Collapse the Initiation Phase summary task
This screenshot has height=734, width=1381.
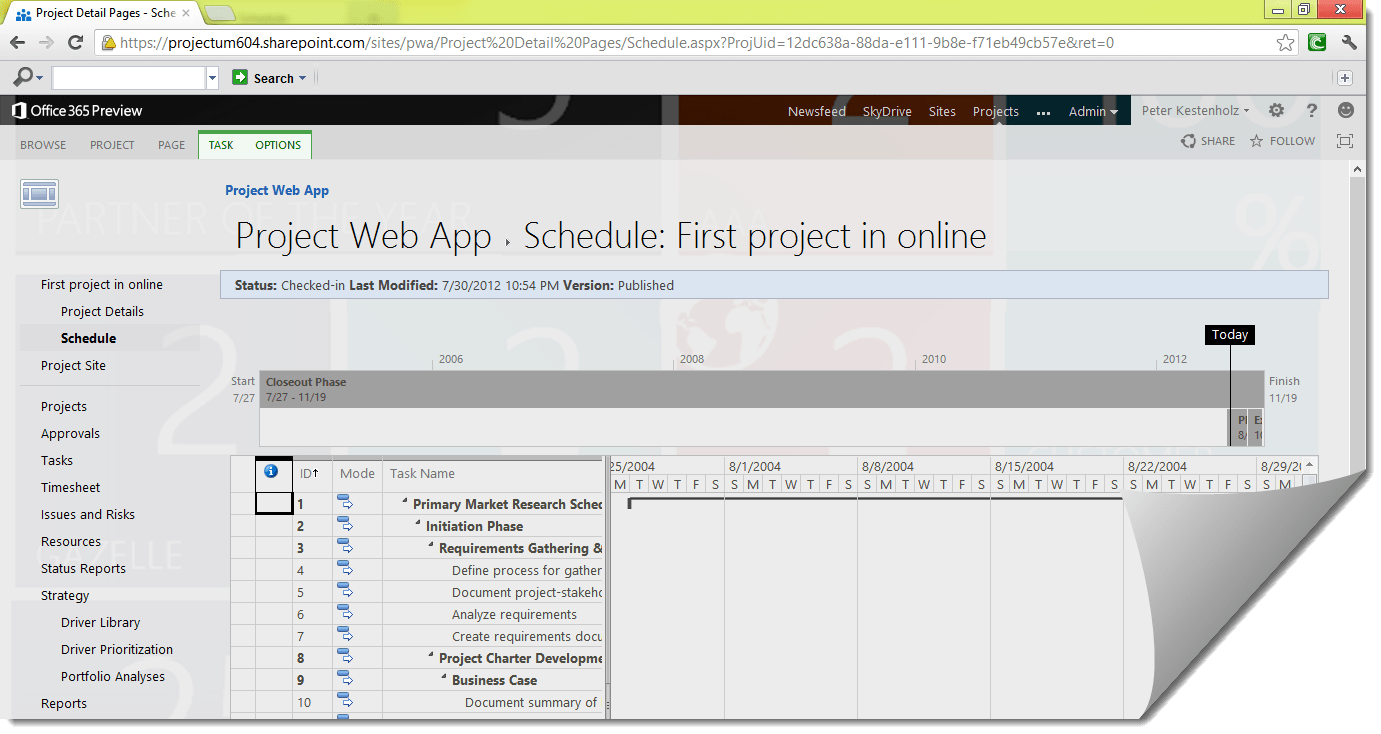419,525
